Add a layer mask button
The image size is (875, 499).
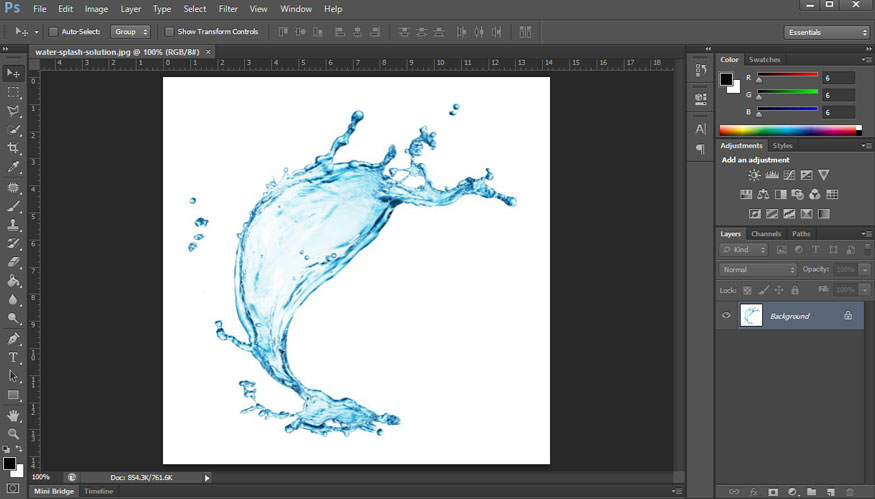click(772, 492)
